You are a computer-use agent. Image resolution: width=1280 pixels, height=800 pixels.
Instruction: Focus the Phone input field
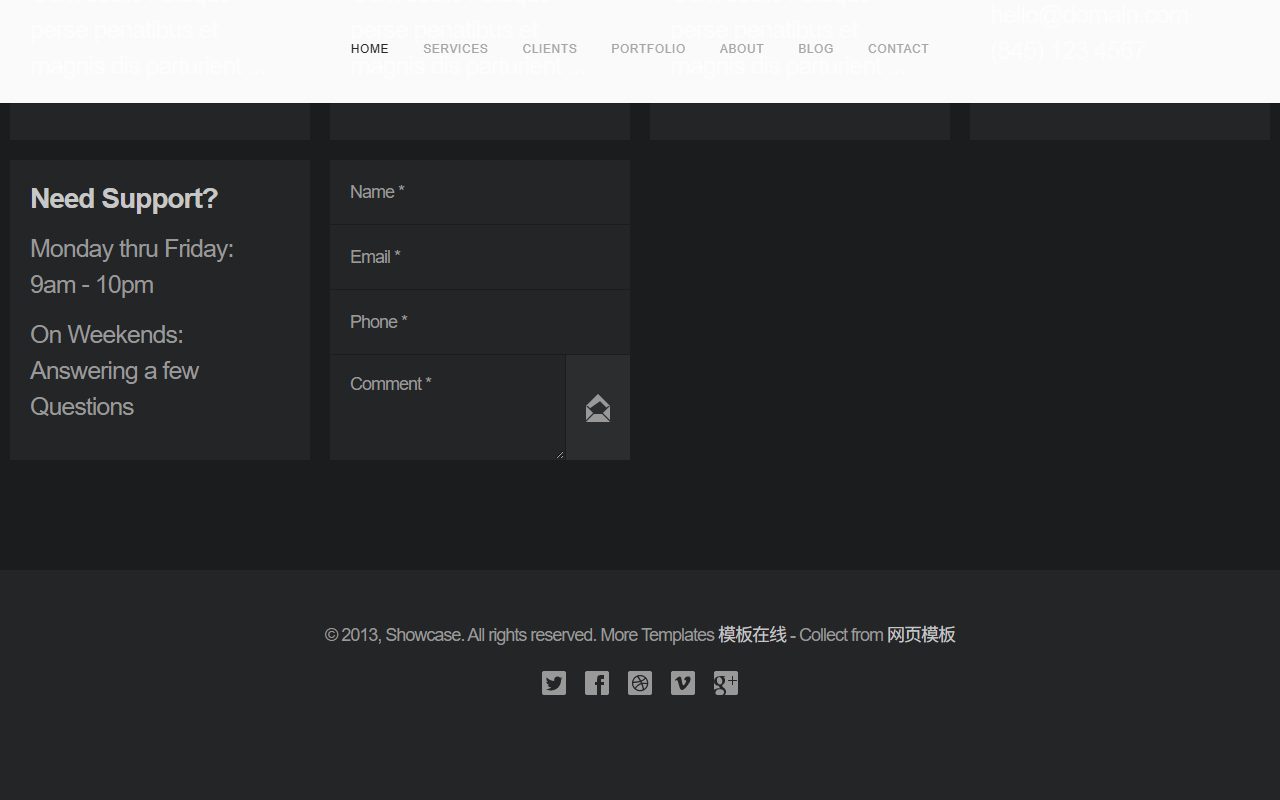[480, 322]
